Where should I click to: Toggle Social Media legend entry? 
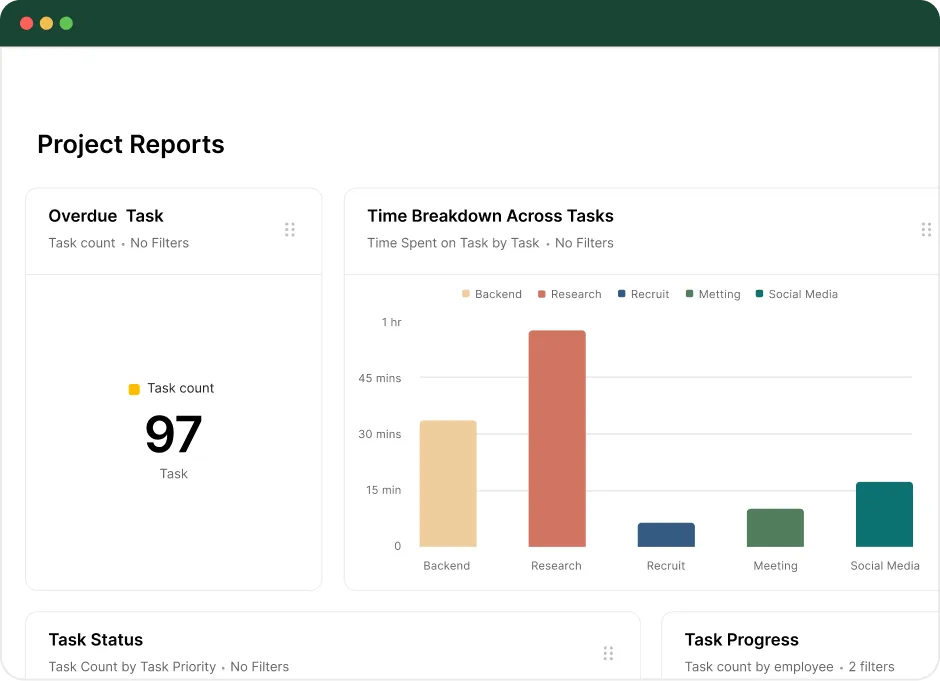pyautogui.click(x=797, y=294)
